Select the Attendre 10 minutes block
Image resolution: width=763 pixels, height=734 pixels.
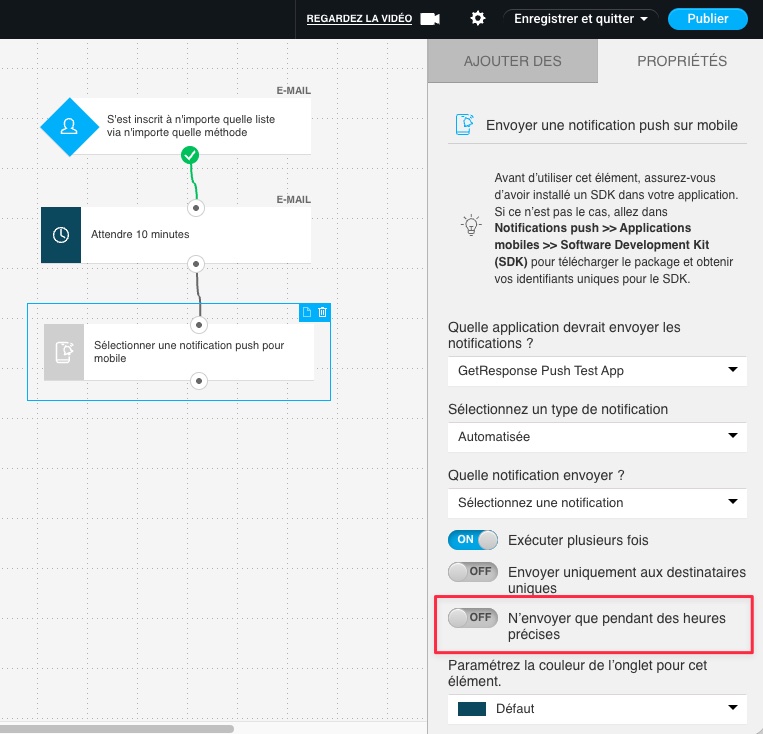176,235
